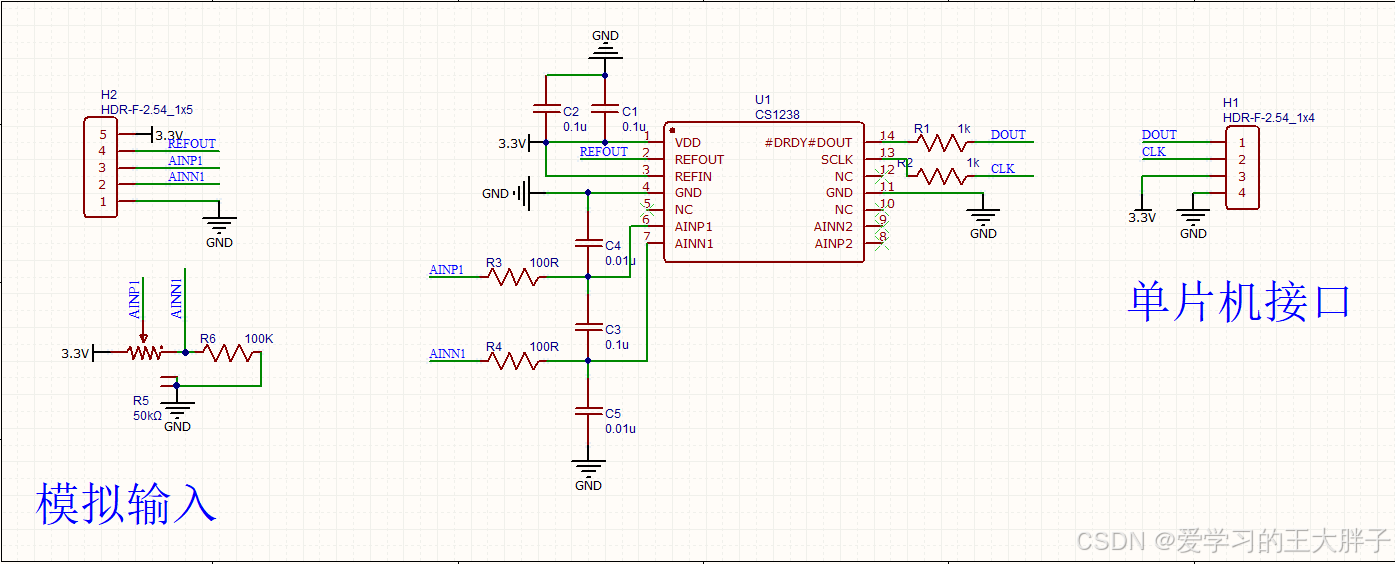Select capacitor C3 symbol
This screenshot has height=564, width=1395.
point(587,327)
